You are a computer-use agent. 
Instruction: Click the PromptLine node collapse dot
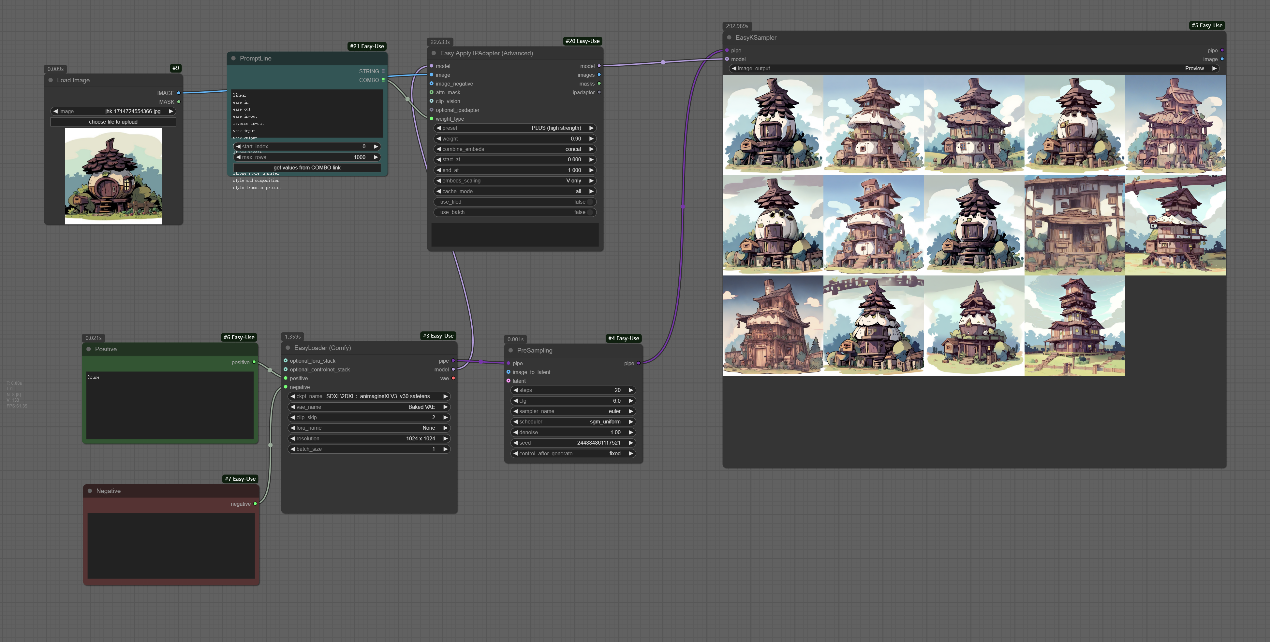(x=234, y=58)
